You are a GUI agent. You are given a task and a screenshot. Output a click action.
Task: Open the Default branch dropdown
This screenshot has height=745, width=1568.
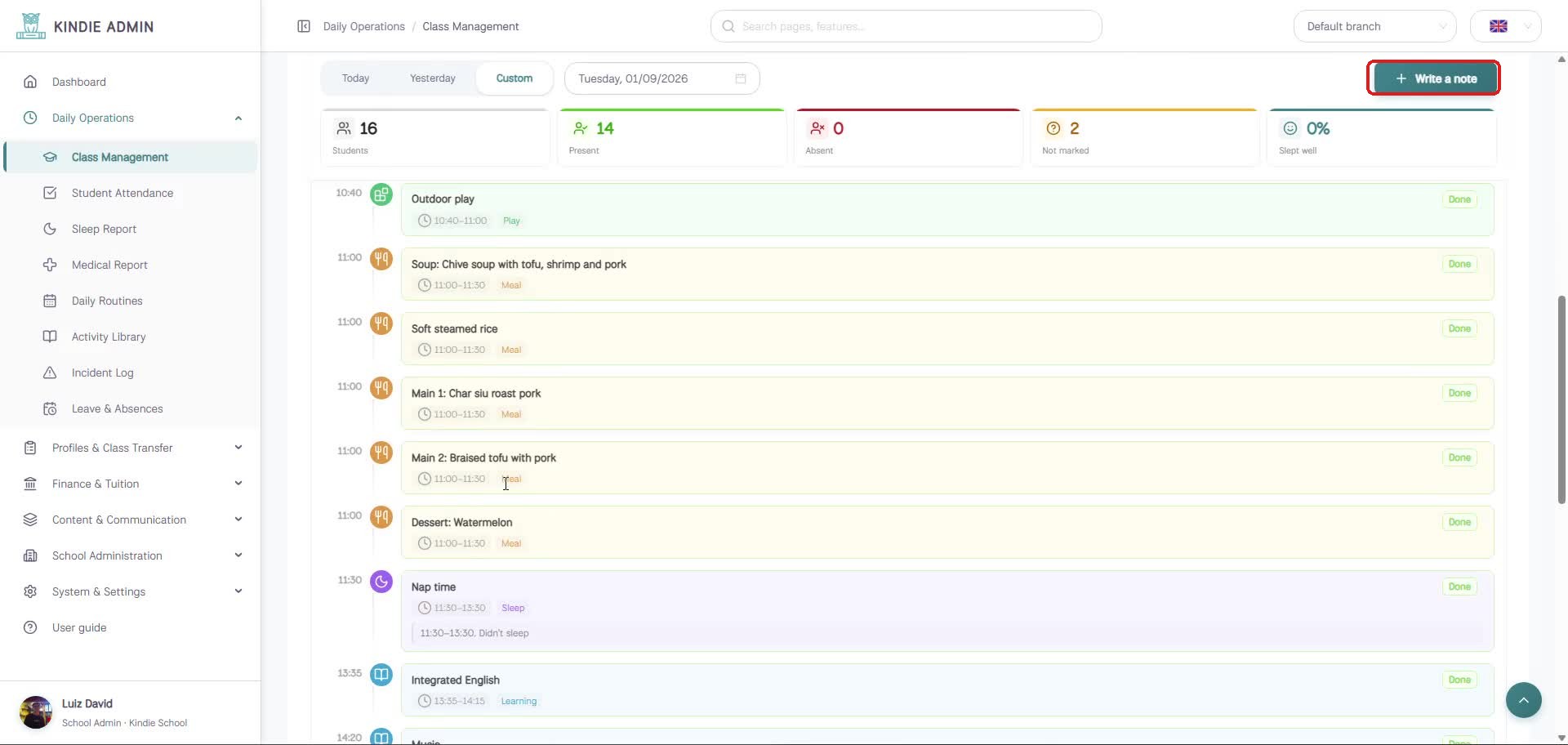point(1375,26)
